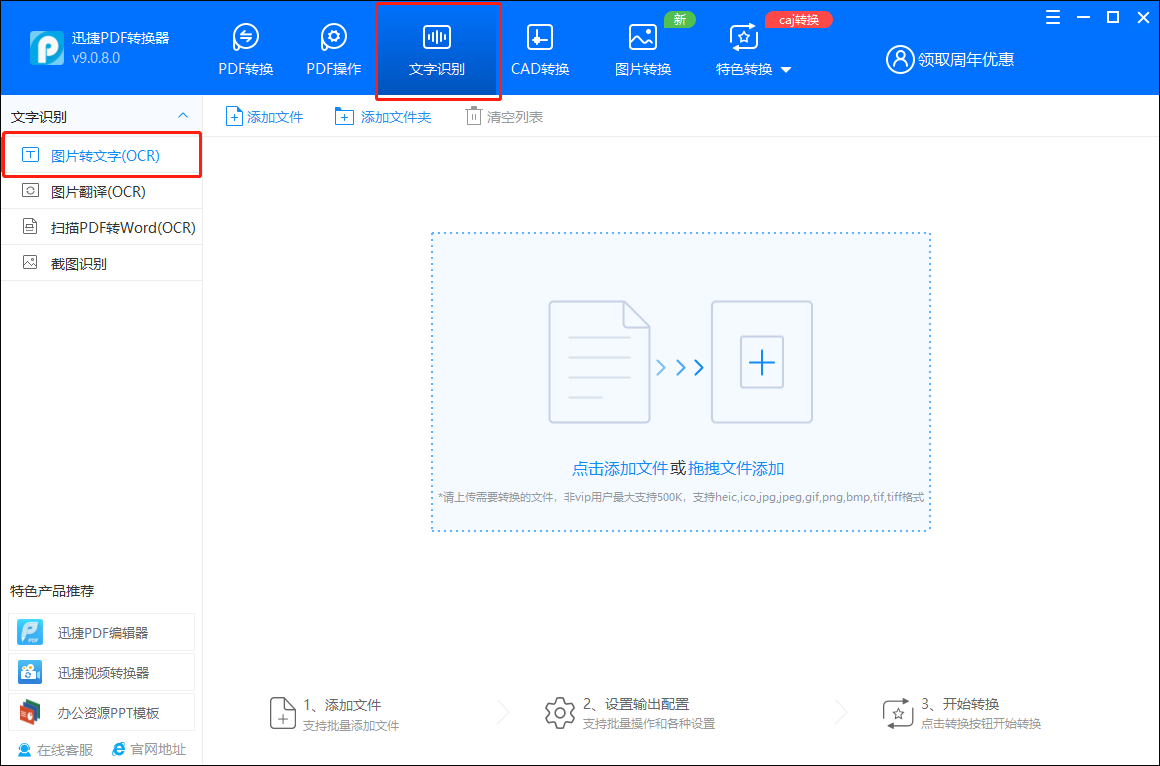
Task: Click the 图片转换 picture icon
Action: pos(643,37)
